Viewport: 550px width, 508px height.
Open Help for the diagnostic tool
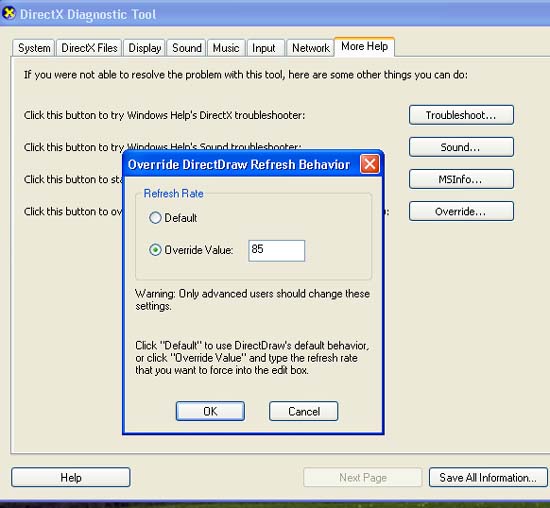click(71, 477)
